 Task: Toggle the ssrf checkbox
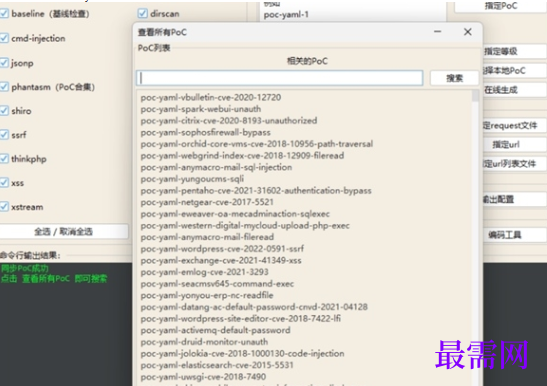(x=5, y=135)
